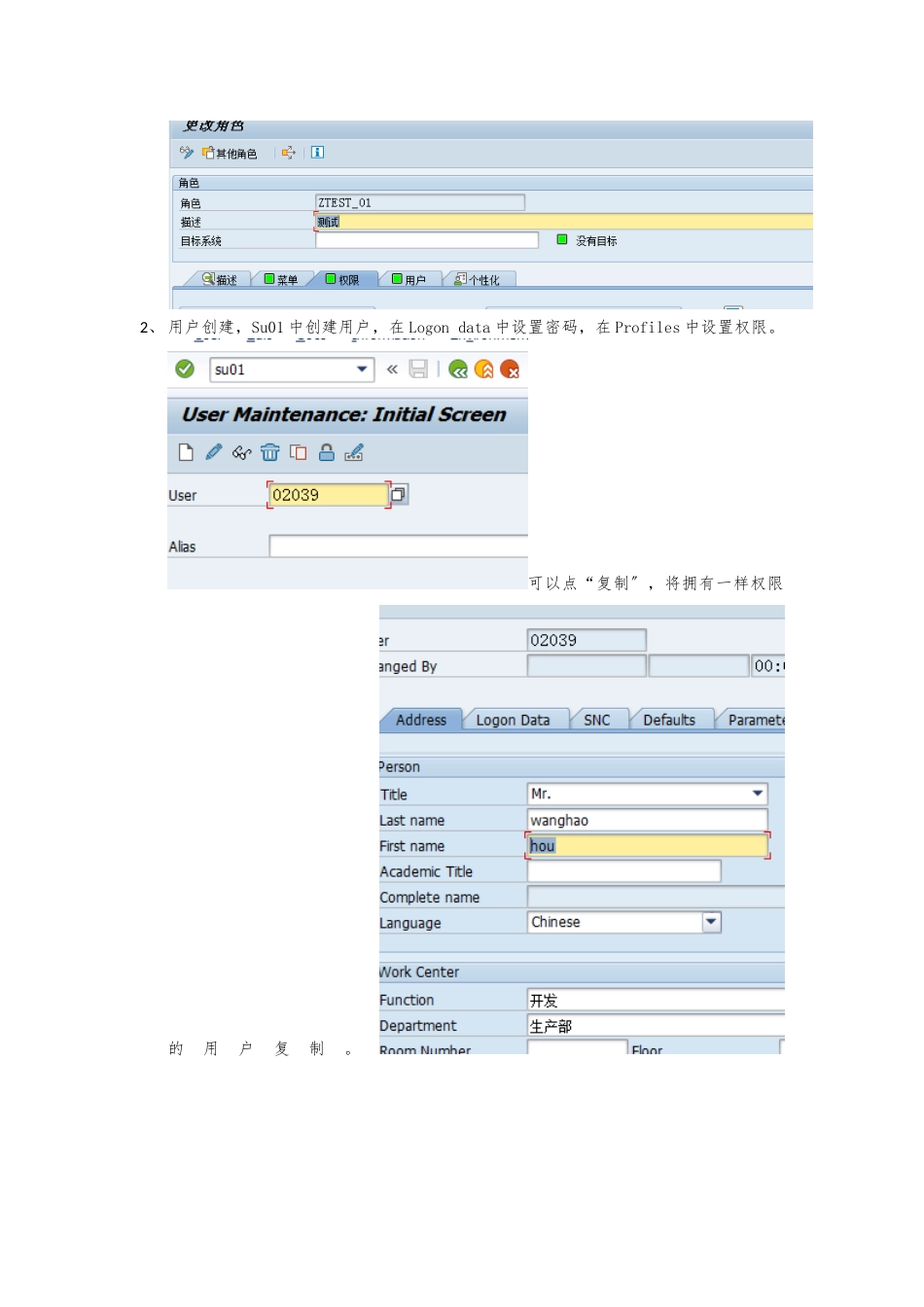Switch to the 用户 tab

[409, 279]
